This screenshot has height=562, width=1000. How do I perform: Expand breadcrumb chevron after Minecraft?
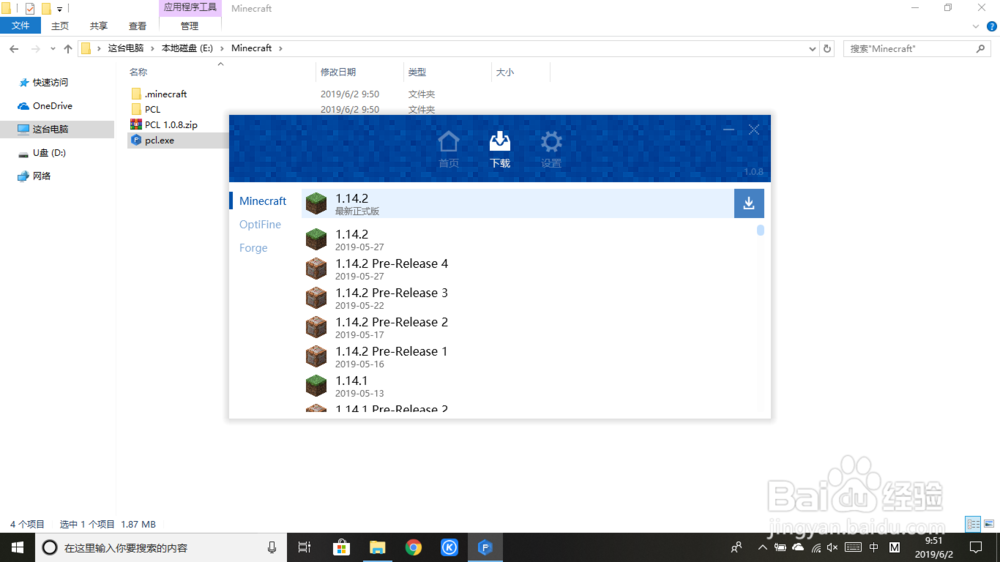pos(280,48)
